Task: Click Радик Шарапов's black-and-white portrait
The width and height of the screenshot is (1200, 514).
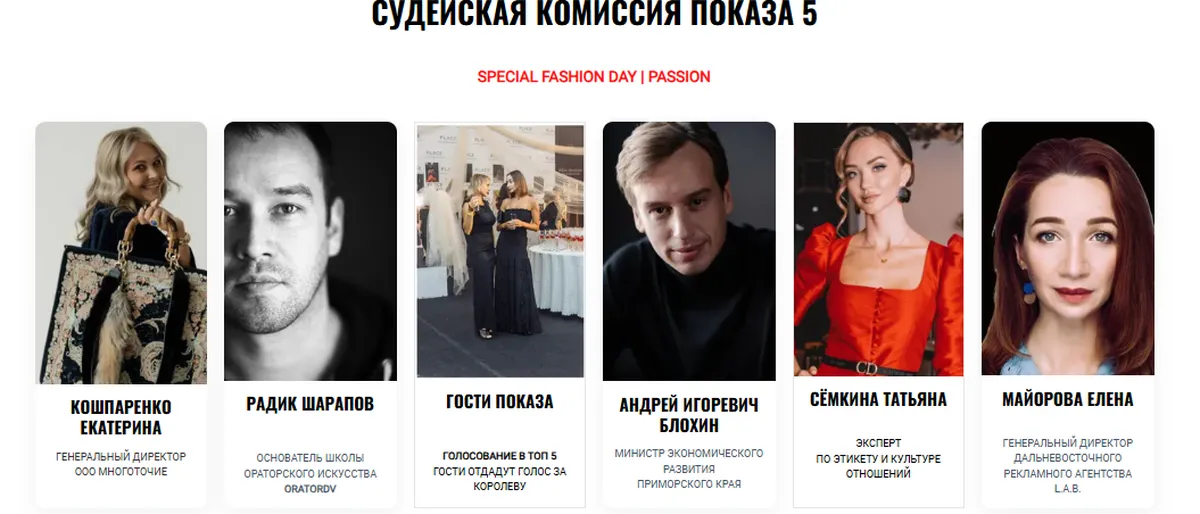Action: 310,251
